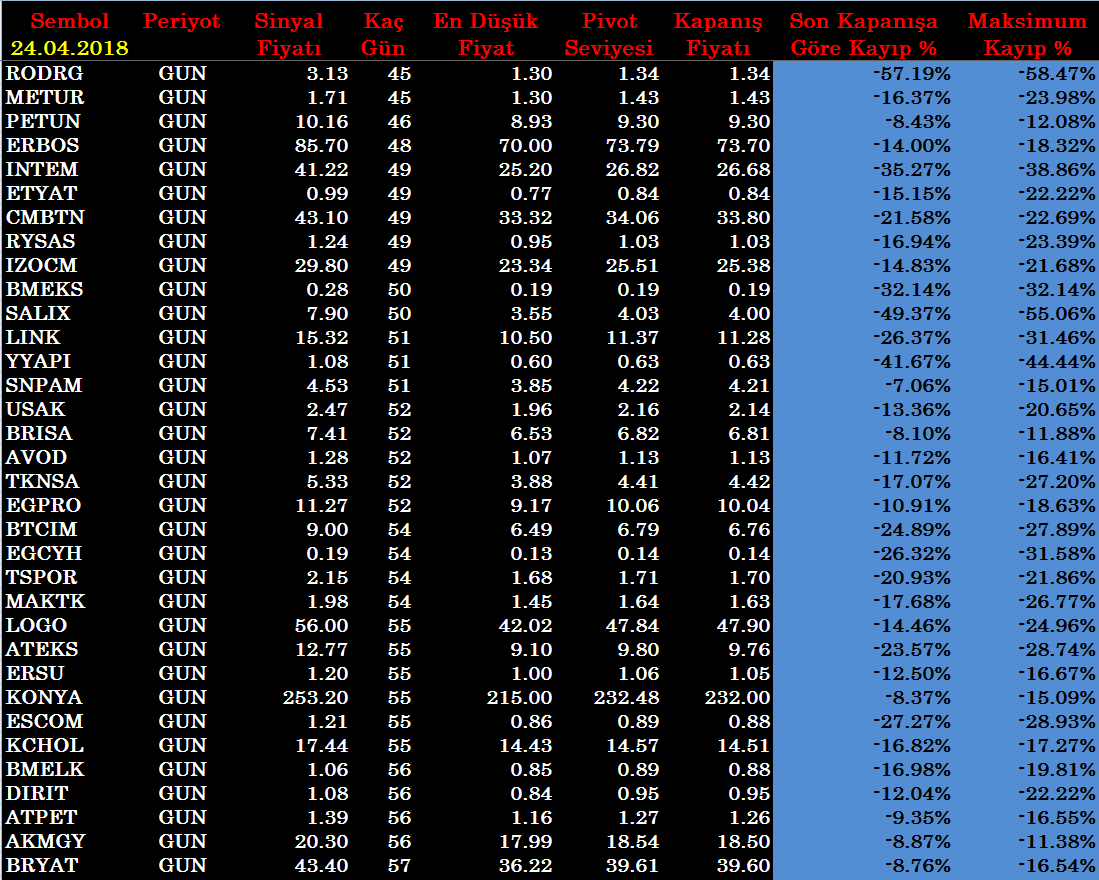Select the BTCIM symbol cell

point(41,529)
